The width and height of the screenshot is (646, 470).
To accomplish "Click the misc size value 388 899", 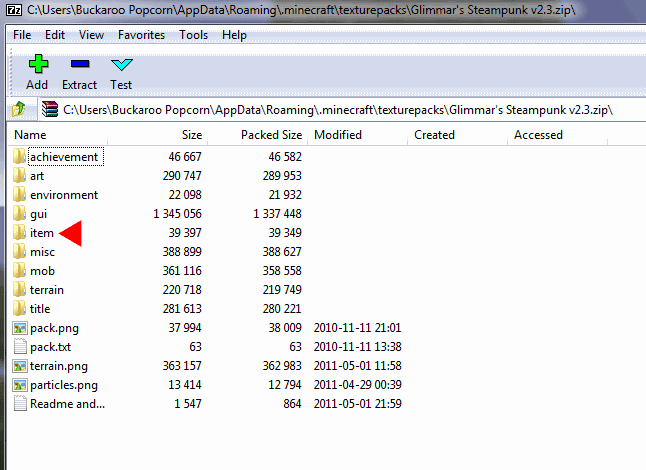I will click(182, 252).
